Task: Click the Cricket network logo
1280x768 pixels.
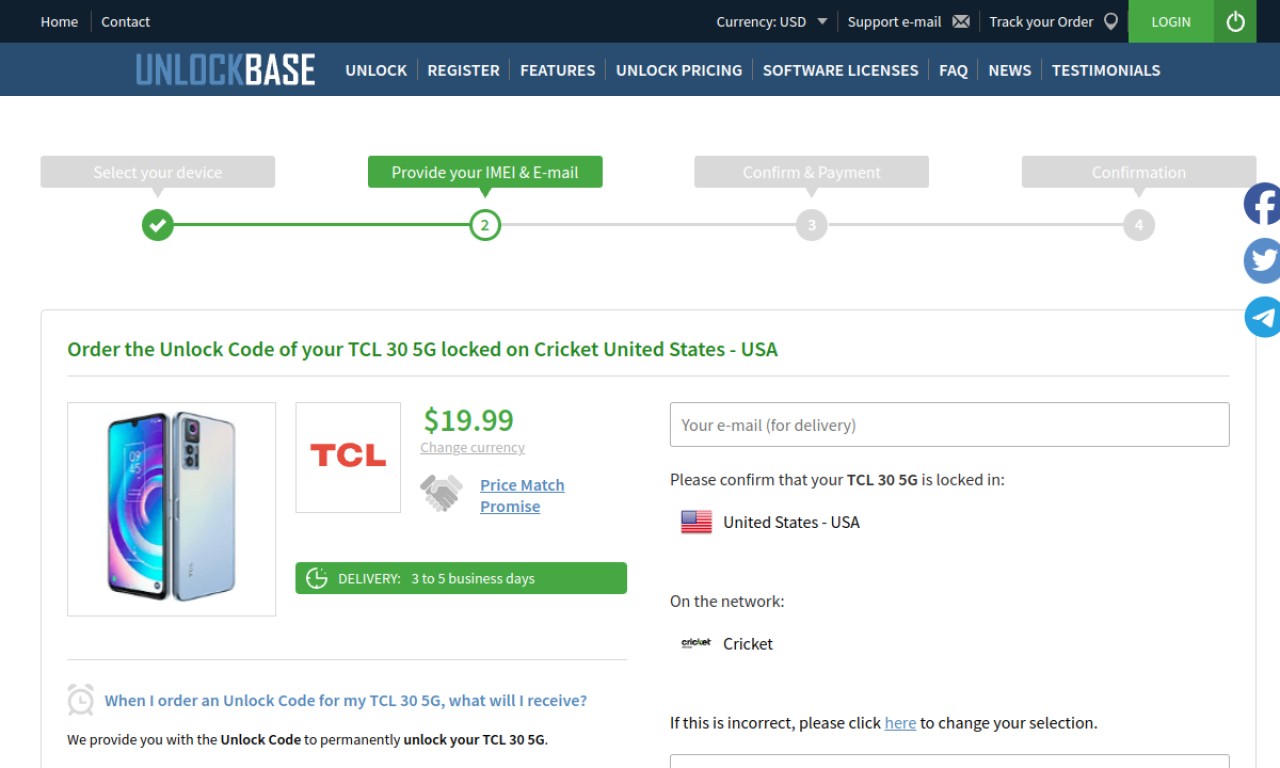Action: (696, 643)
